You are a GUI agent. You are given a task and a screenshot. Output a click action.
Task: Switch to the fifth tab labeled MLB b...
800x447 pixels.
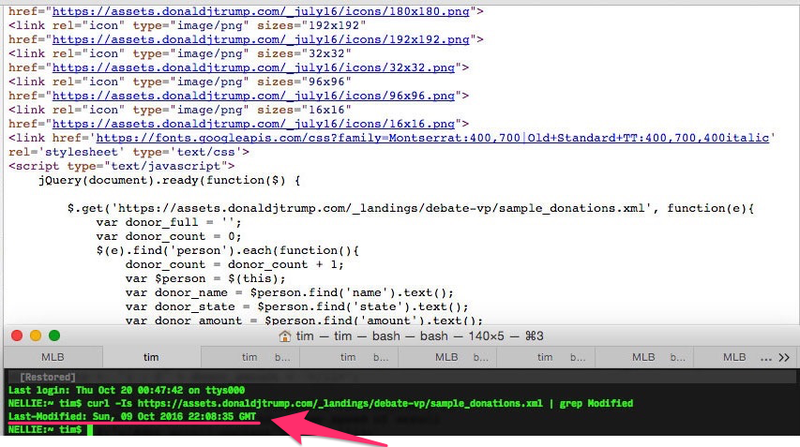coord(447,357)
